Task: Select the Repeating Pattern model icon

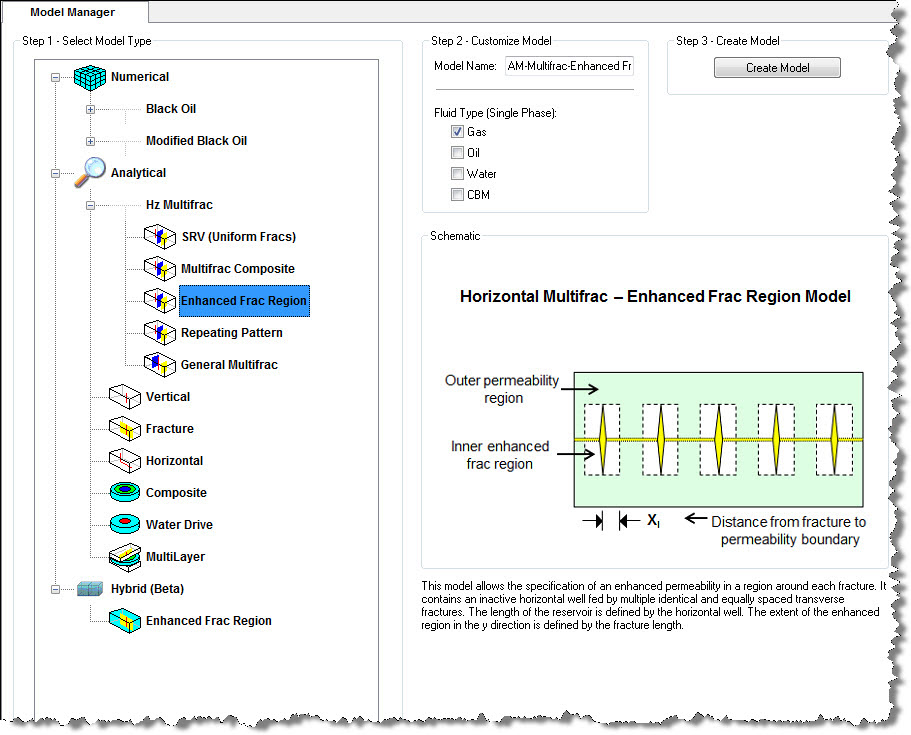Action: 160,333
